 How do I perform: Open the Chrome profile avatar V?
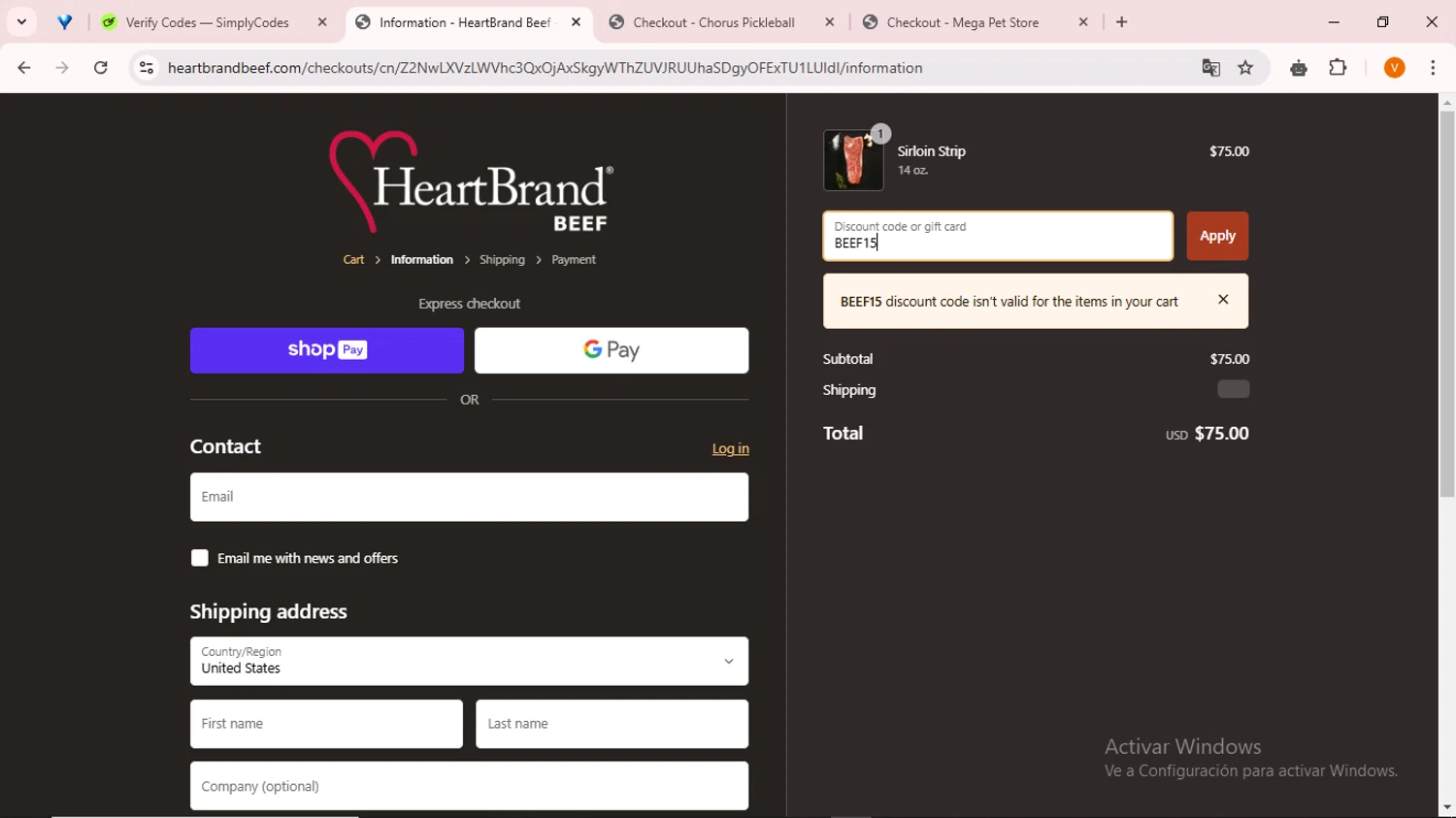pos(1395,68)
